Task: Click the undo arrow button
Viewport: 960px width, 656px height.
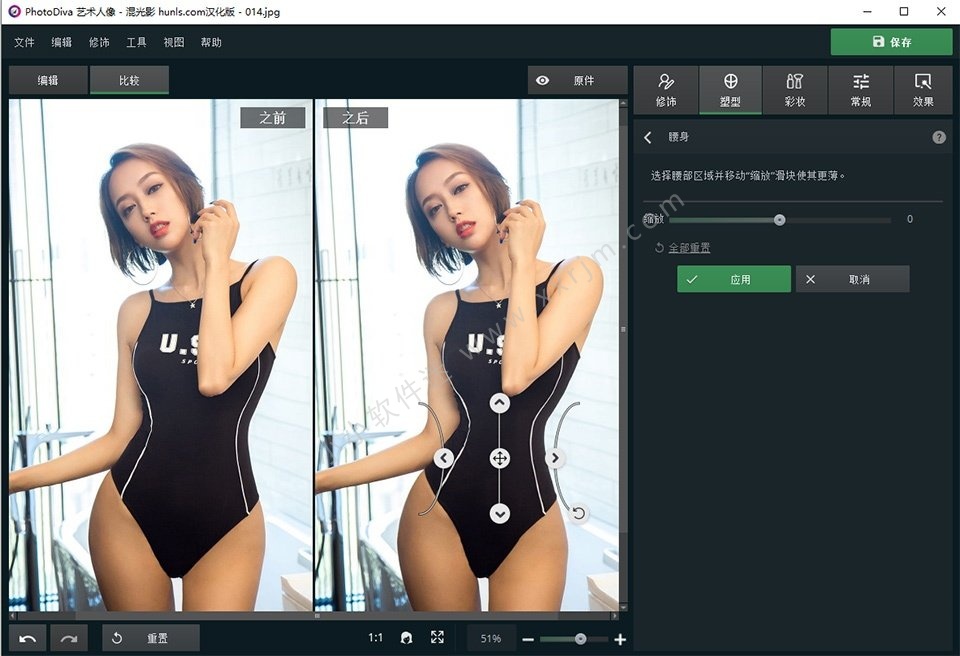Action: pos(28,638)
